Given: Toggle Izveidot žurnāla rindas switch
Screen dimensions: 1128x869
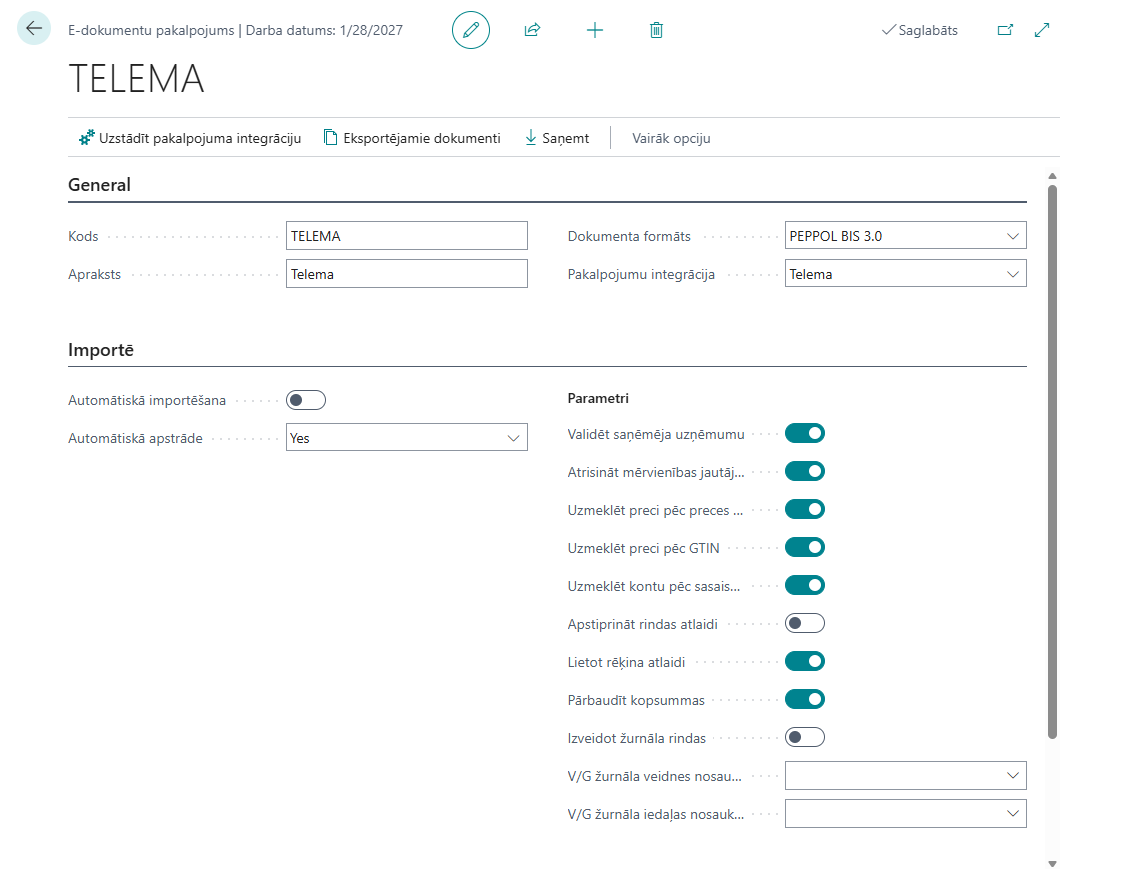Looking at the screenshot, I should click(805, 737).
